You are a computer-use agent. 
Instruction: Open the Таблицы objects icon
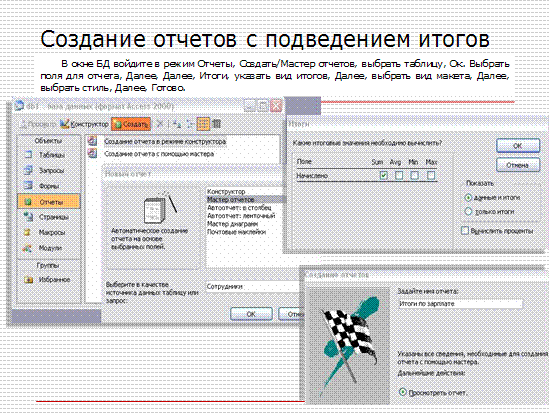[x=28, y=155]
